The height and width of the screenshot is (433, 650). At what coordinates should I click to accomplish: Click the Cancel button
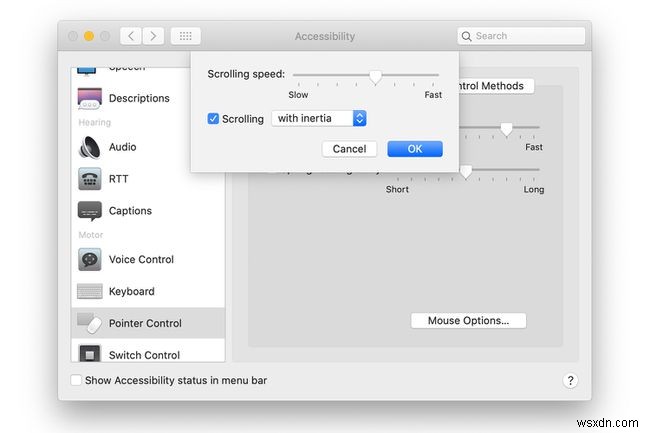click(x=349, y=149)
